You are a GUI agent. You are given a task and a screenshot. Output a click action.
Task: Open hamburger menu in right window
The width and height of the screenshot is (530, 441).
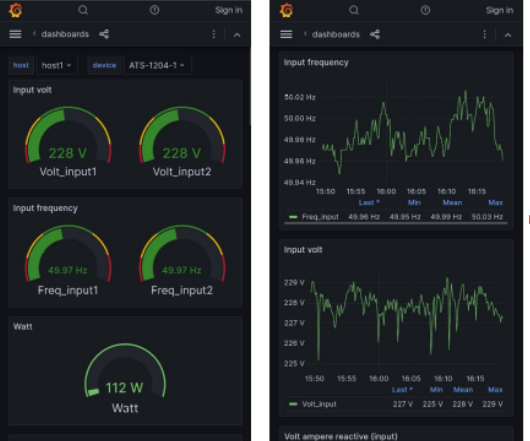[286, 34]
